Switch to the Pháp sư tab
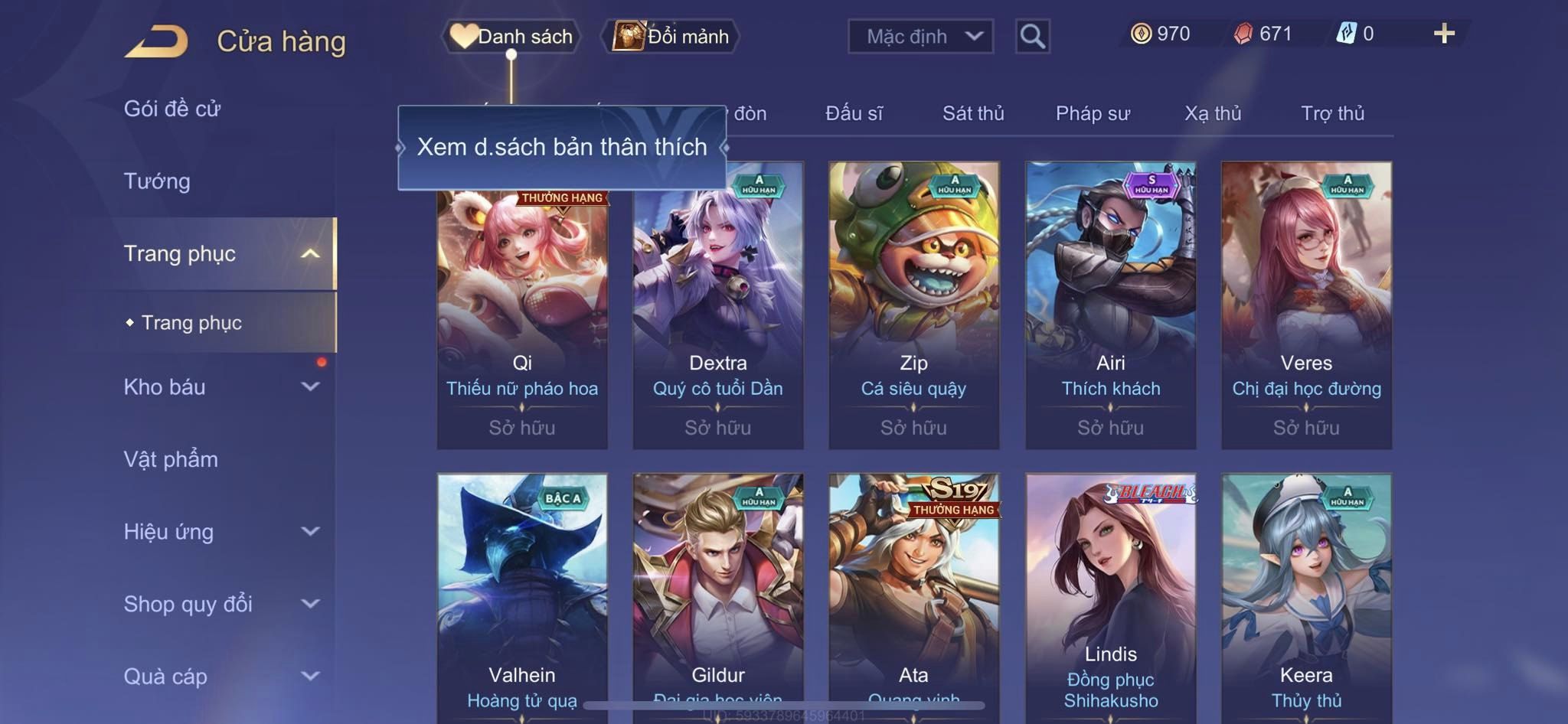The width and height of the screenshot is (1568, 724). click(x=1093, y=113)
